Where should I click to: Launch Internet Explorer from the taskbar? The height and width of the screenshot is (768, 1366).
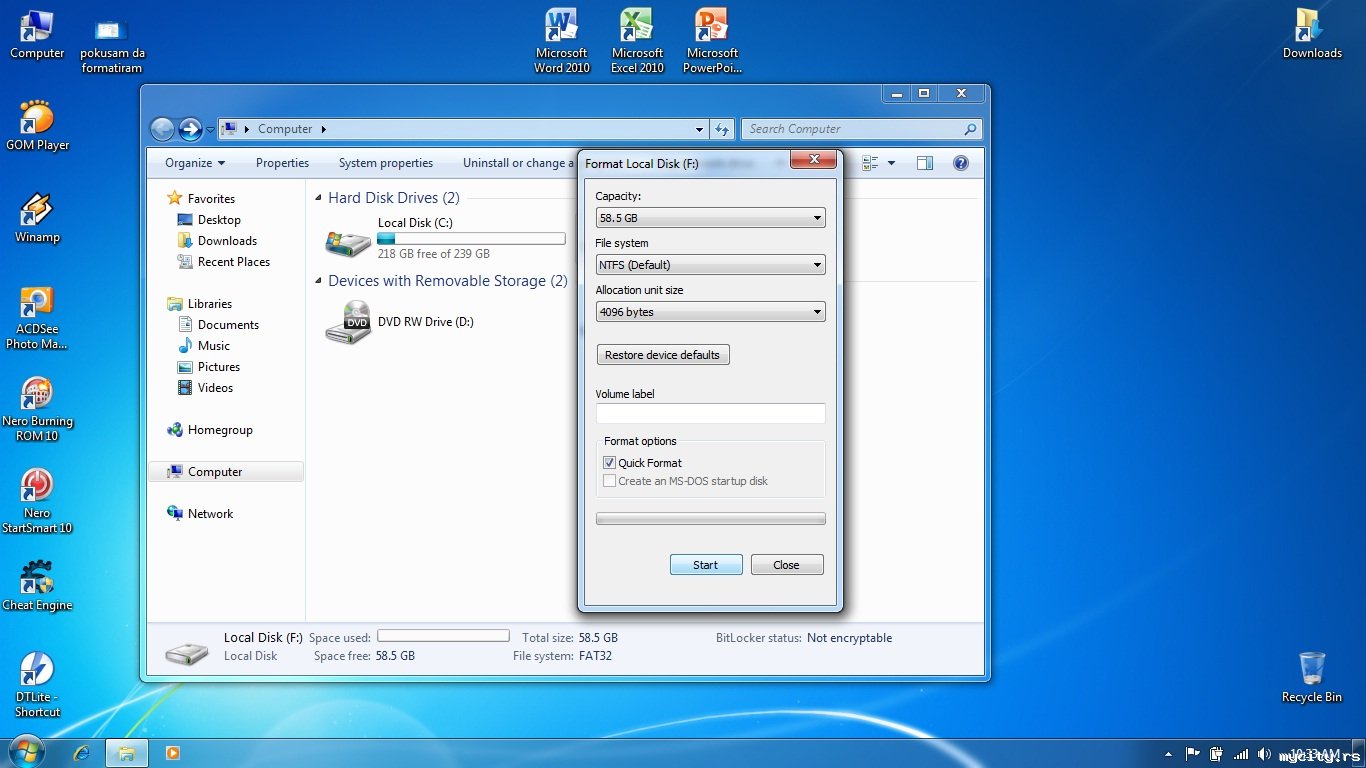[82, 752]
